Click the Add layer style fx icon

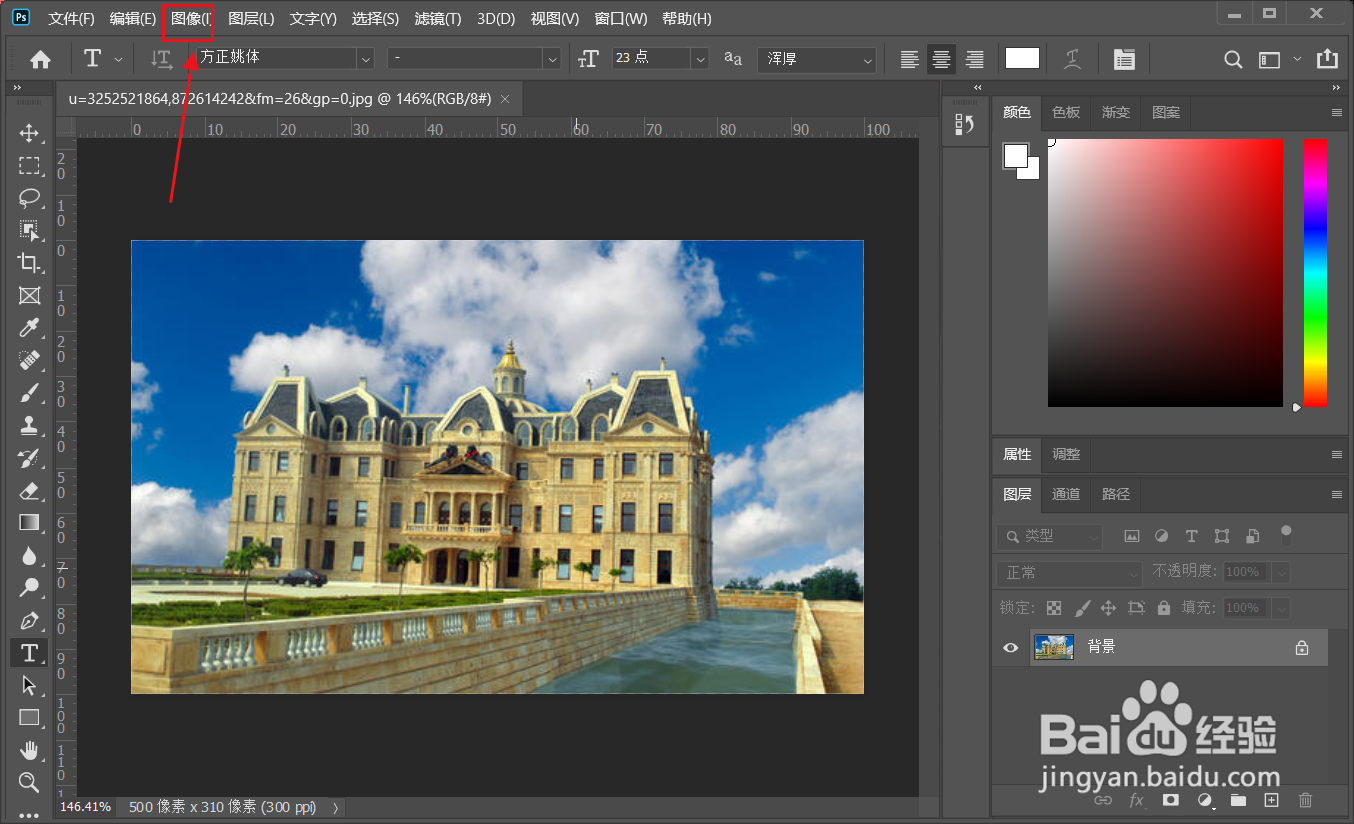tap(1136, 800)
